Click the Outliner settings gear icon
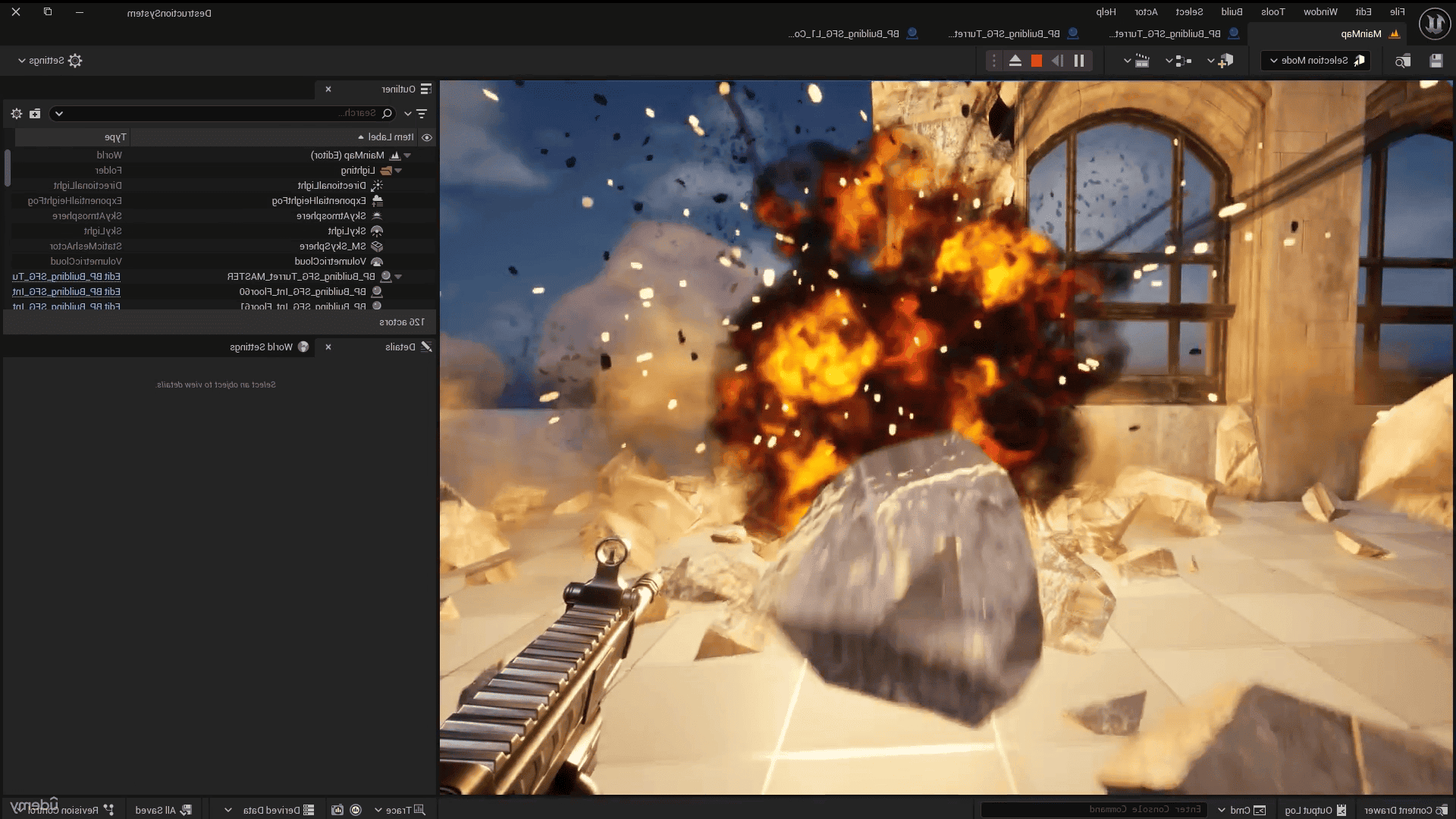The width and height of the screenshot is (1456, 819). (x=17, y=114)
